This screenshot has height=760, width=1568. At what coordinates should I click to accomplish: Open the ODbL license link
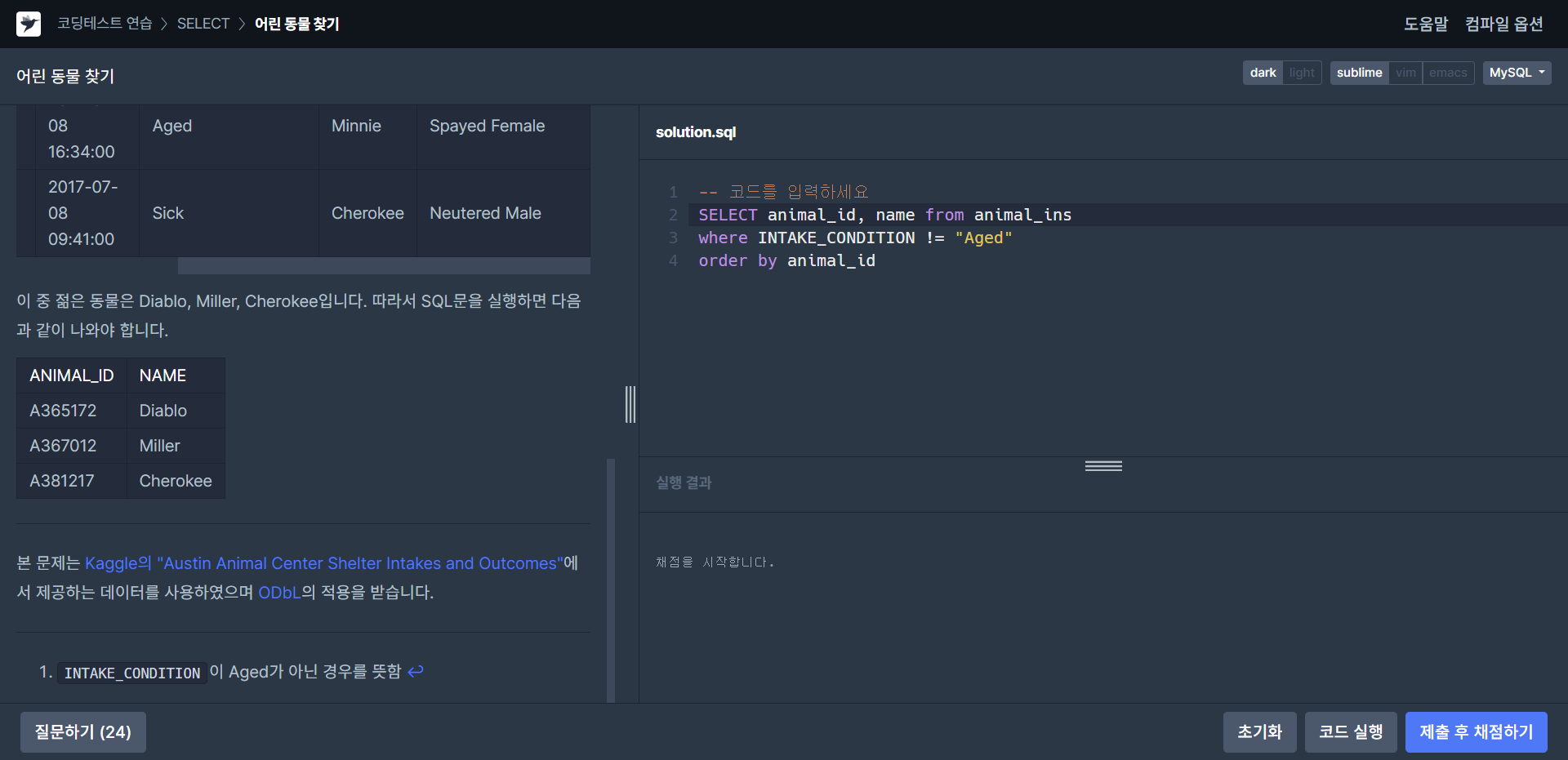(x=279, y=593)
